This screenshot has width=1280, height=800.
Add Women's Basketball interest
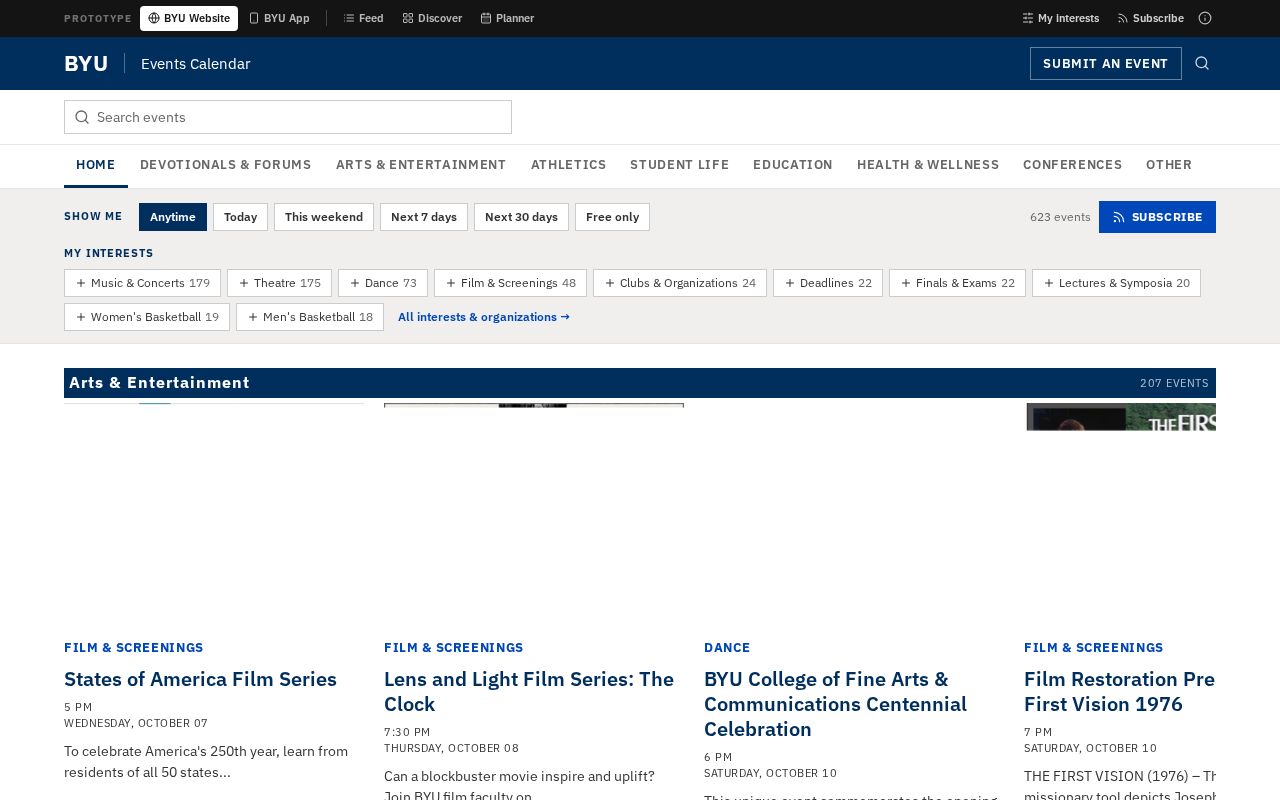coord(147,317)
